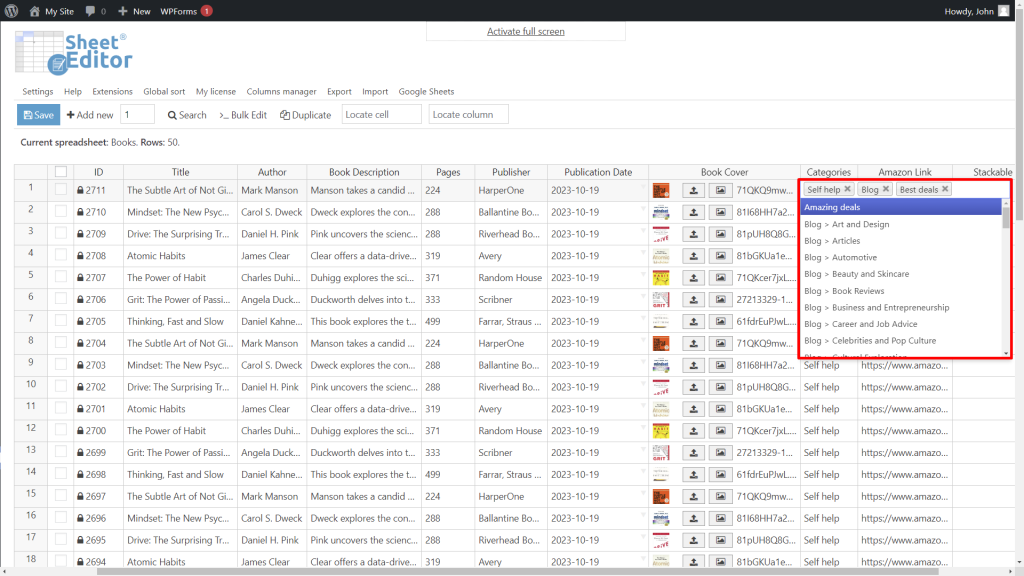This screenshot has width=1024, height=576.
Task: Upload a cover for row 9 Mindset
Action: (x=694, y=365)
